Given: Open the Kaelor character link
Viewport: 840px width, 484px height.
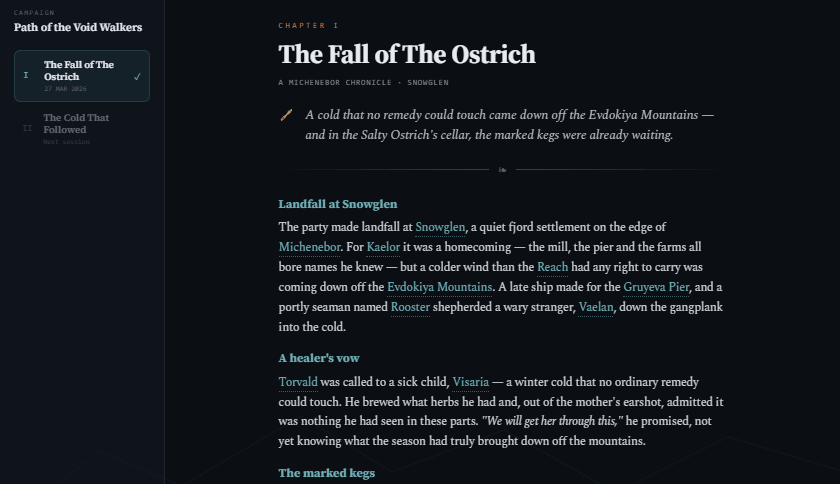Looking at the screenshot, I should click(x=383, y=247).
